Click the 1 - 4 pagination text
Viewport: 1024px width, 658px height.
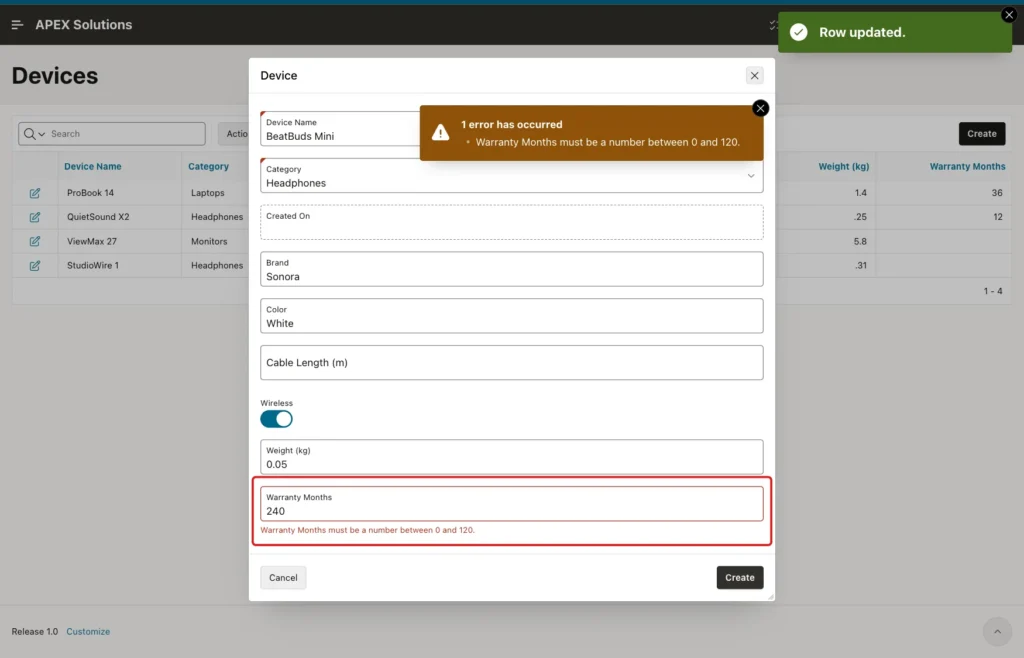tap(993, 291)
